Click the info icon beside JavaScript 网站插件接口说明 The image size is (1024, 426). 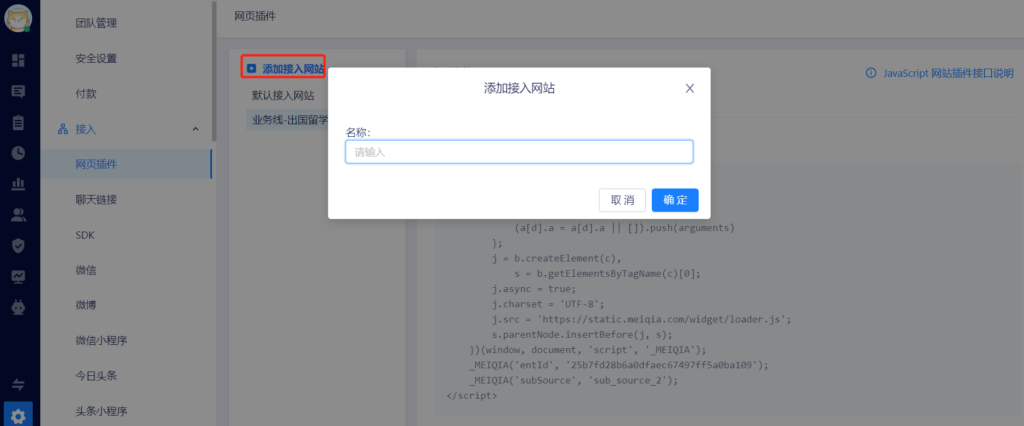[871, 73]
